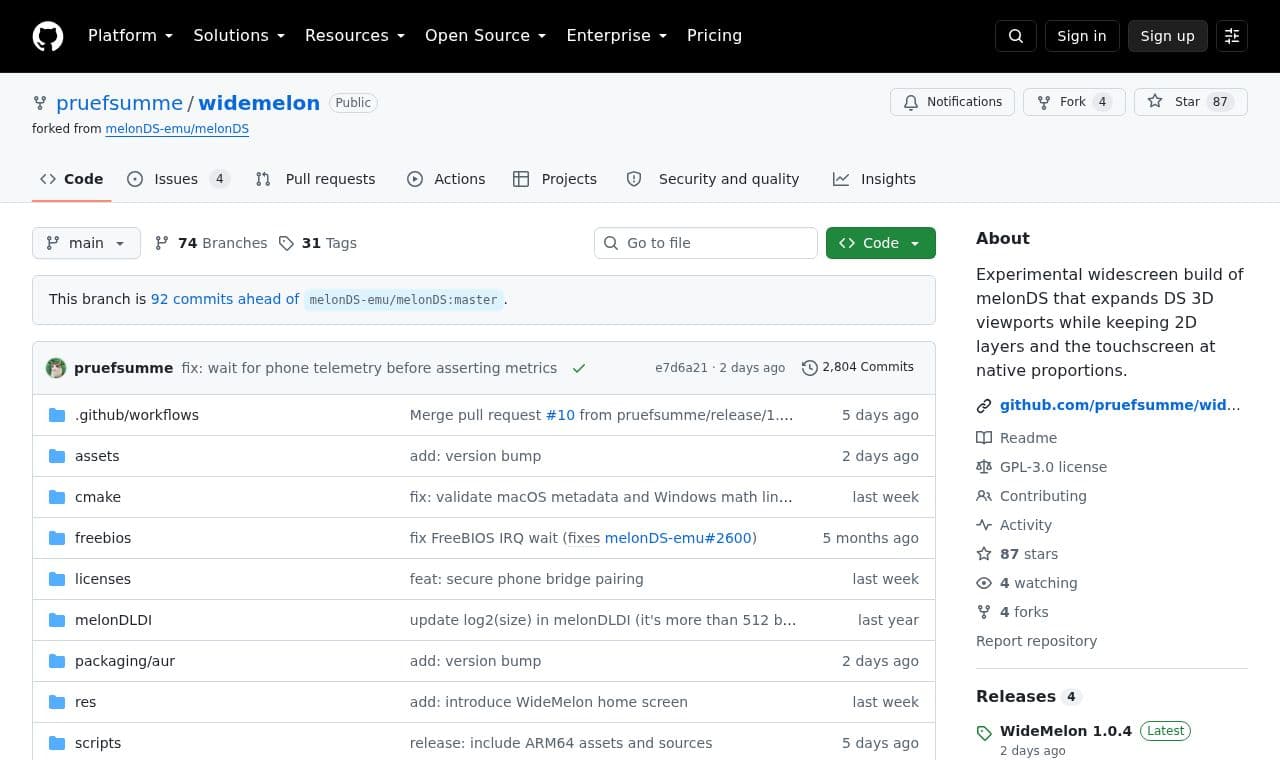Open the Security and quality tab
The image size is (1280, 760).
point(712,179)
